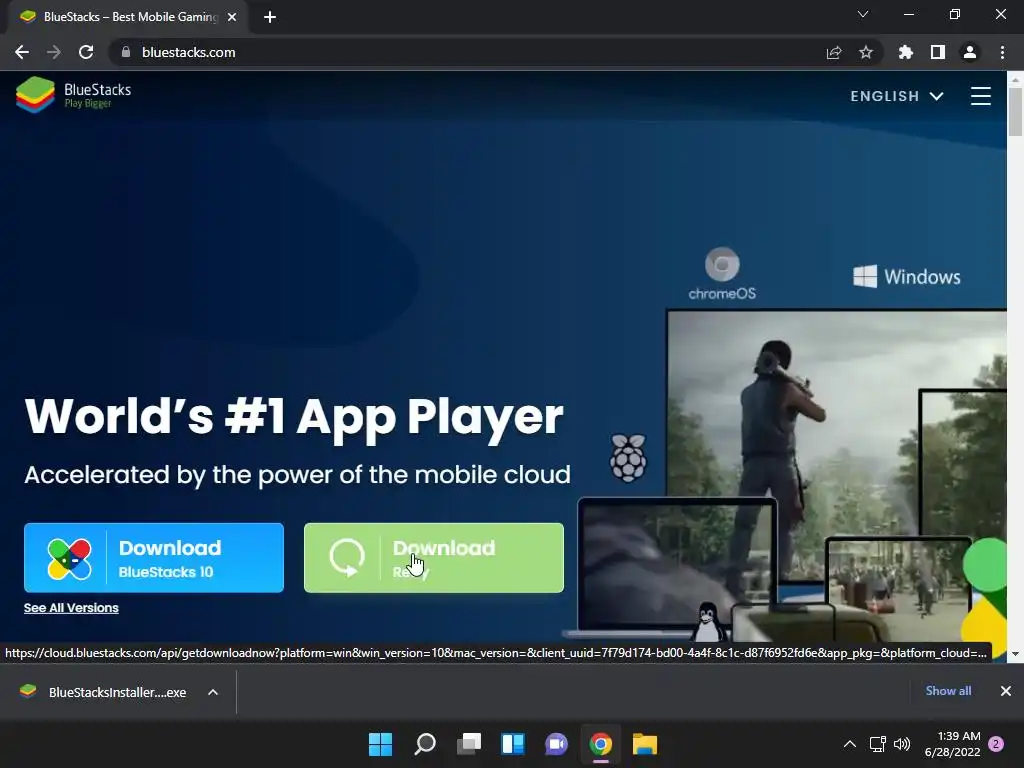
Task: Open Task View on taskbar
Action: pos(468,744)
